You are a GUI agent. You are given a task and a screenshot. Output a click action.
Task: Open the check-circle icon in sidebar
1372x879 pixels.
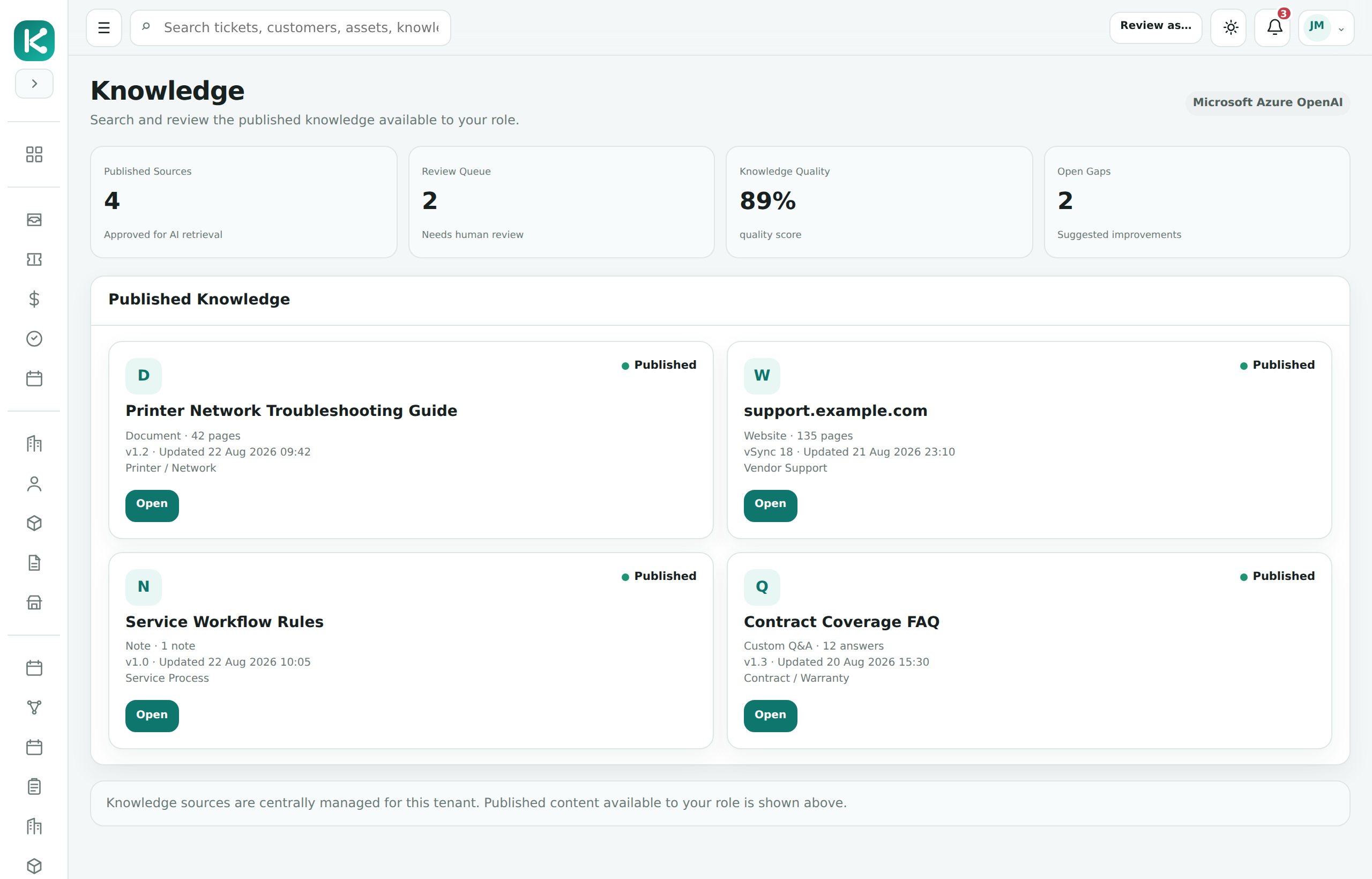34,339
